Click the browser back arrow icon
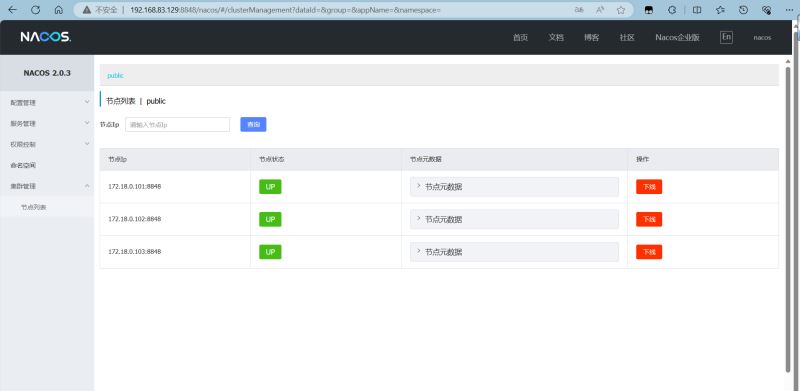 [x=12, y=10]
